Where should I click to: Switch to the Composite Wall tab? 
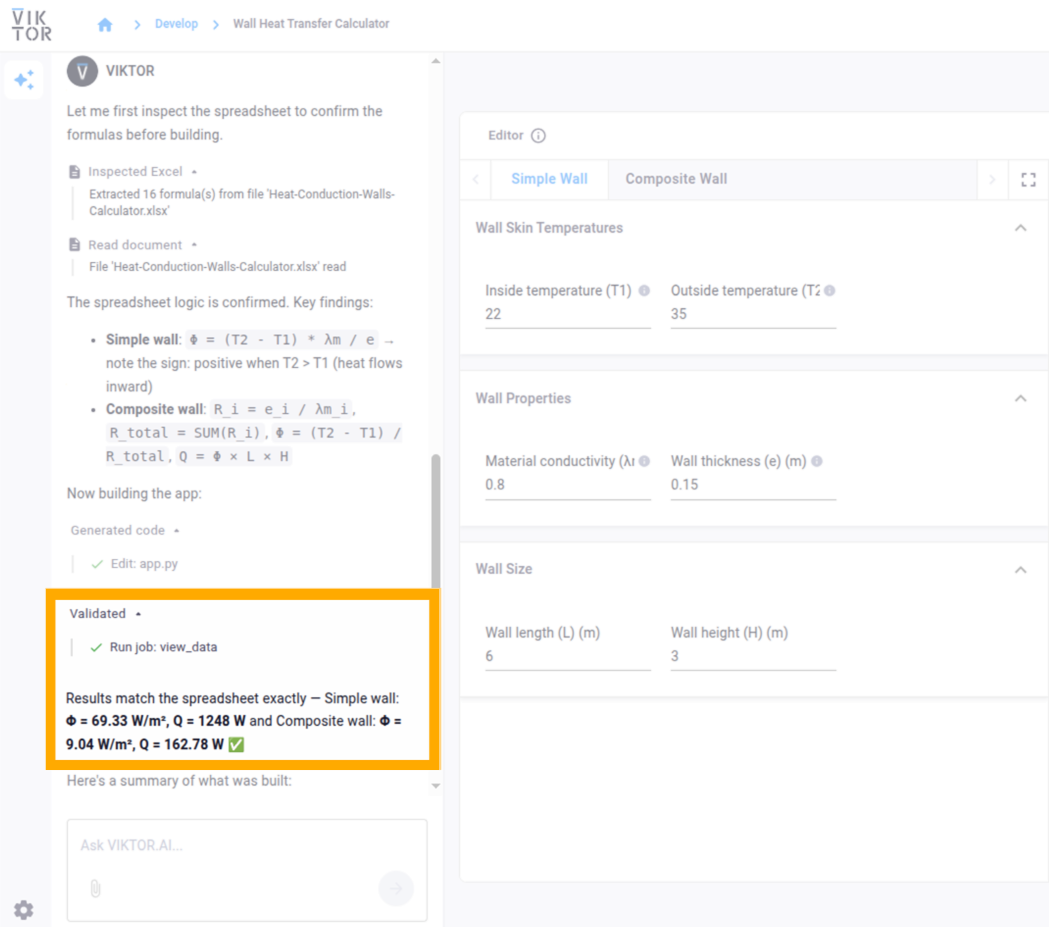pos(676,179)
